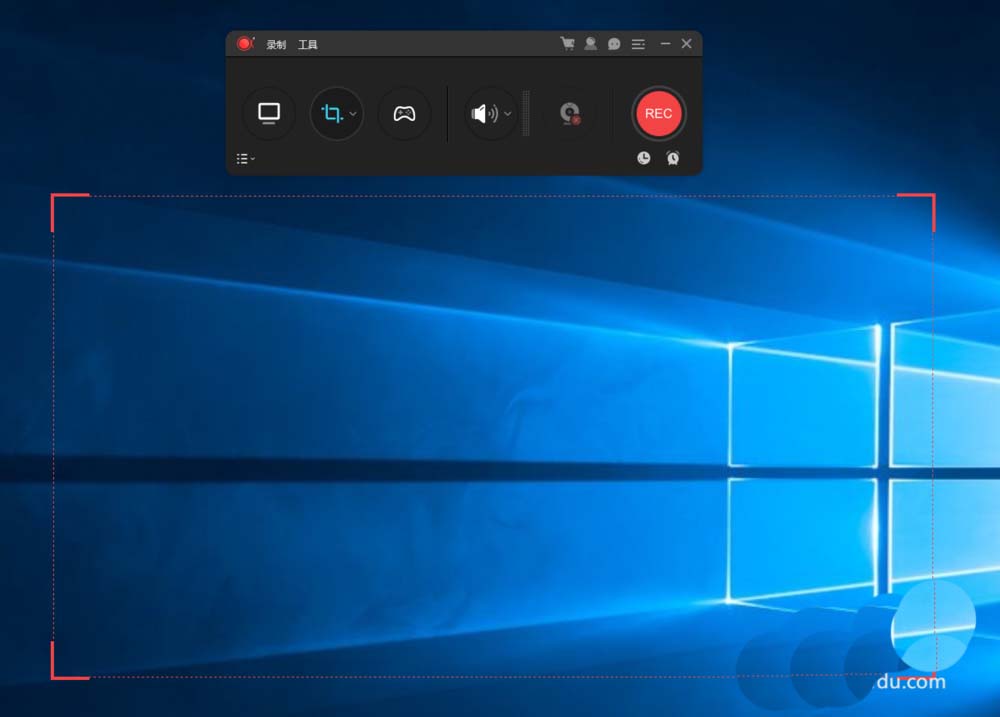
Task: Minimize the recorder window
Action: [x=665, y=43]
